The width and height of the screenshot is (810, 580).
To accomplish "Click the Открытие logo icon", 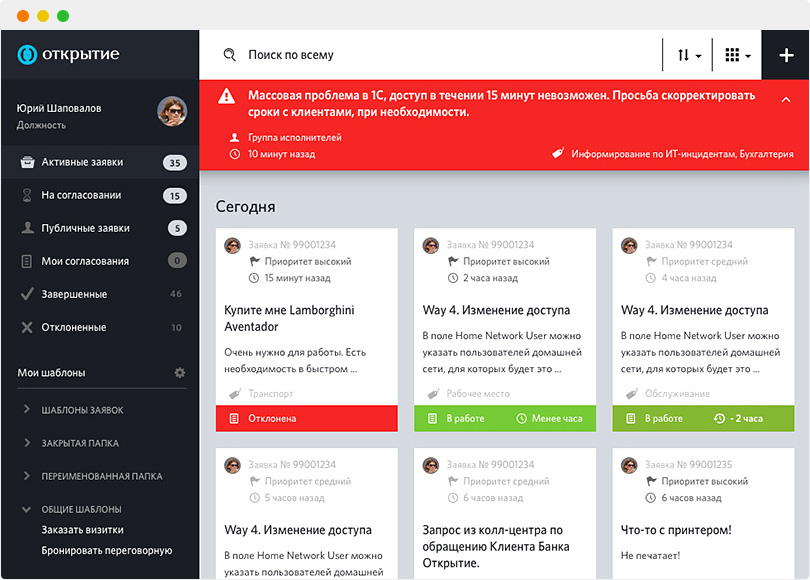I will point(27,54).
